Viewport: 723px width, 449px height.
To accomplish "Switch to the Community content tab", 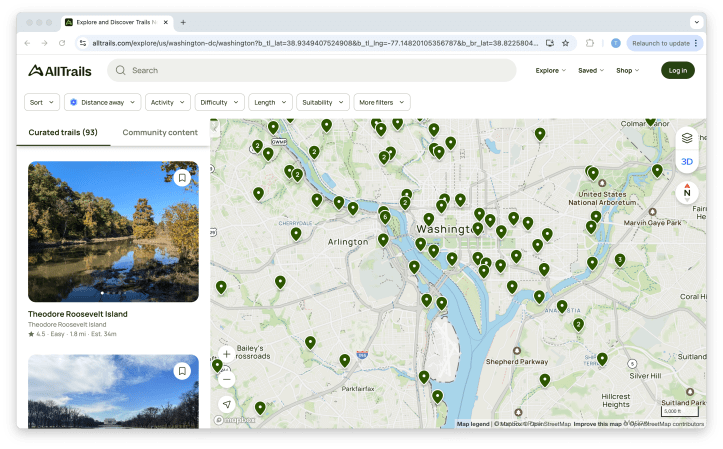I will coord(160,132).
